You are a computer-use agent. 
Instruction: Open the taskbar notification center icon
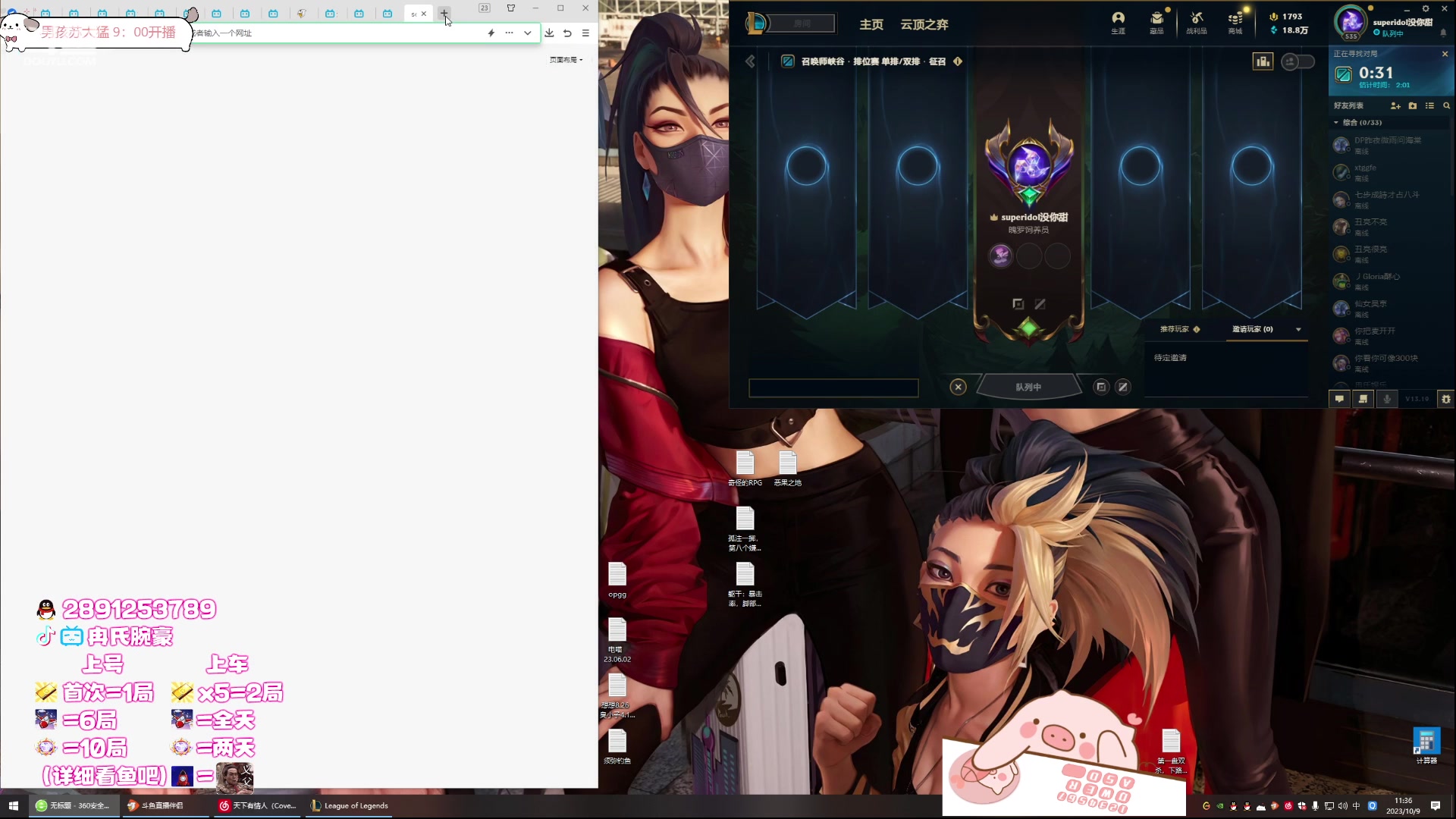pos(1436,805)
